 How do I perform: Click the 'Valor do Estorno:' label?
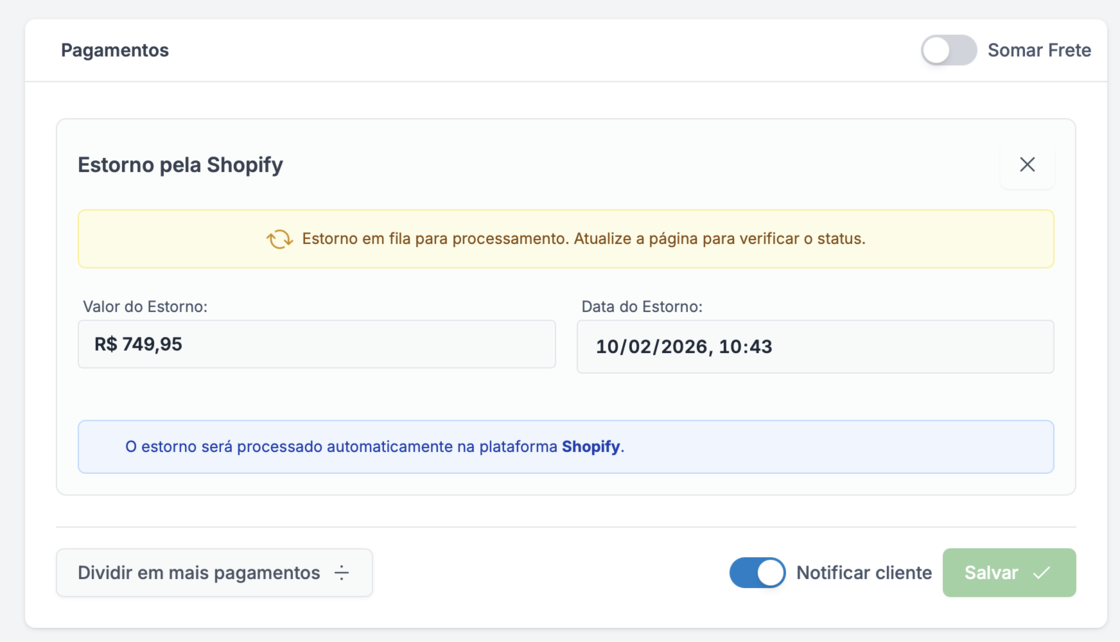click(x=145, y=307)
